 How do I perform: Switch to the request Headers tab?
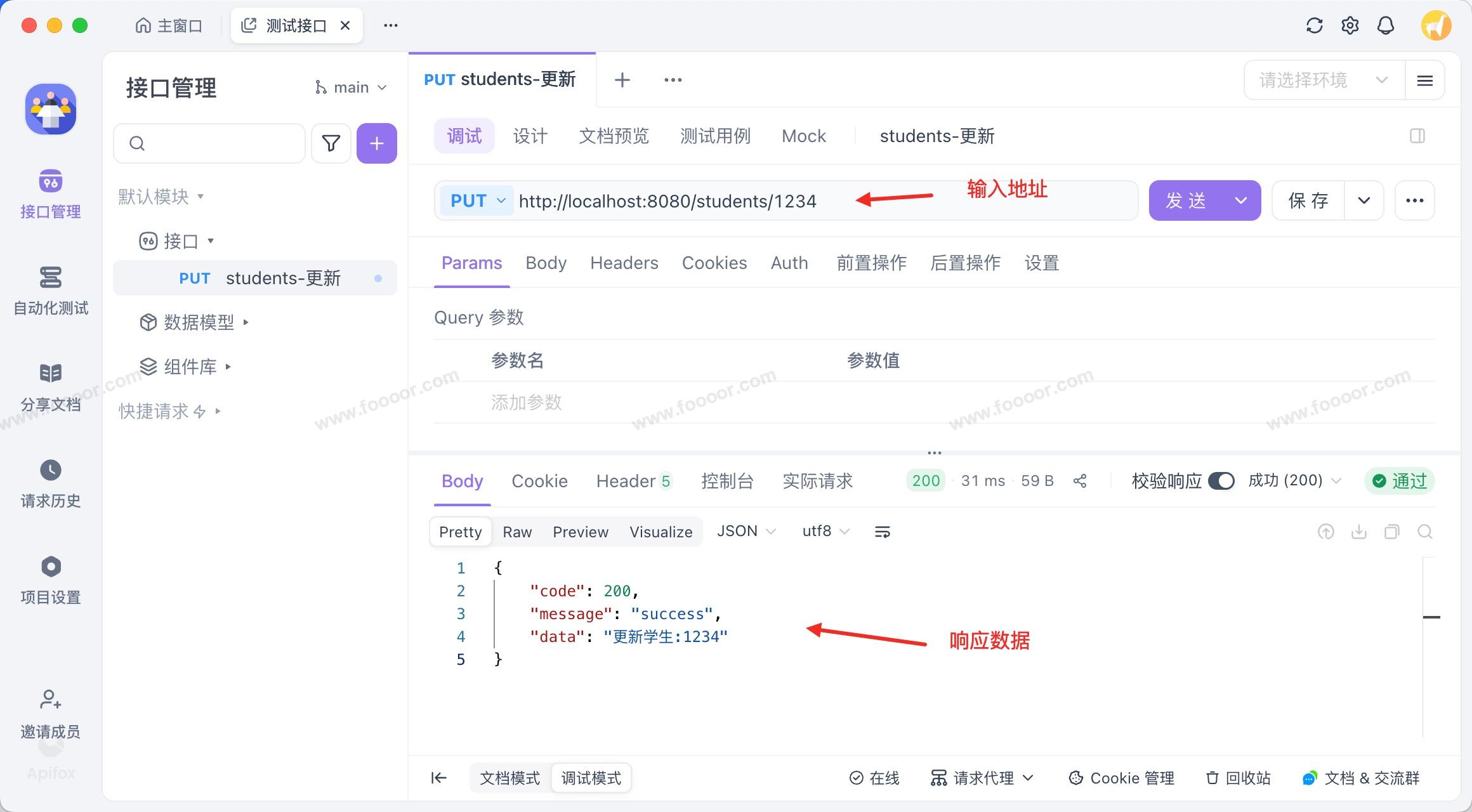(624, 263)
